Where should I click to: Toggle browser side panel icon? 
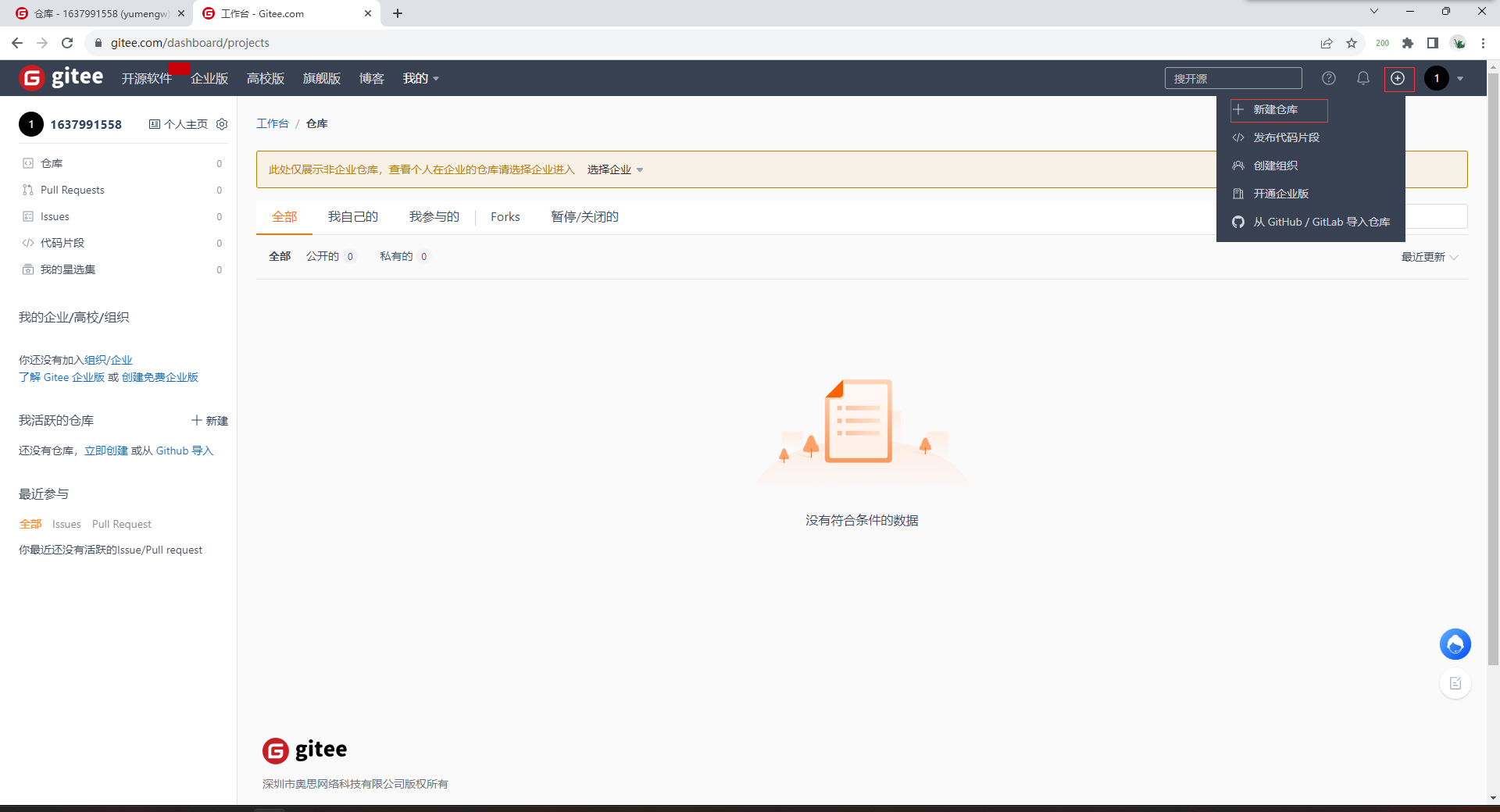(x=1433, y=43)
